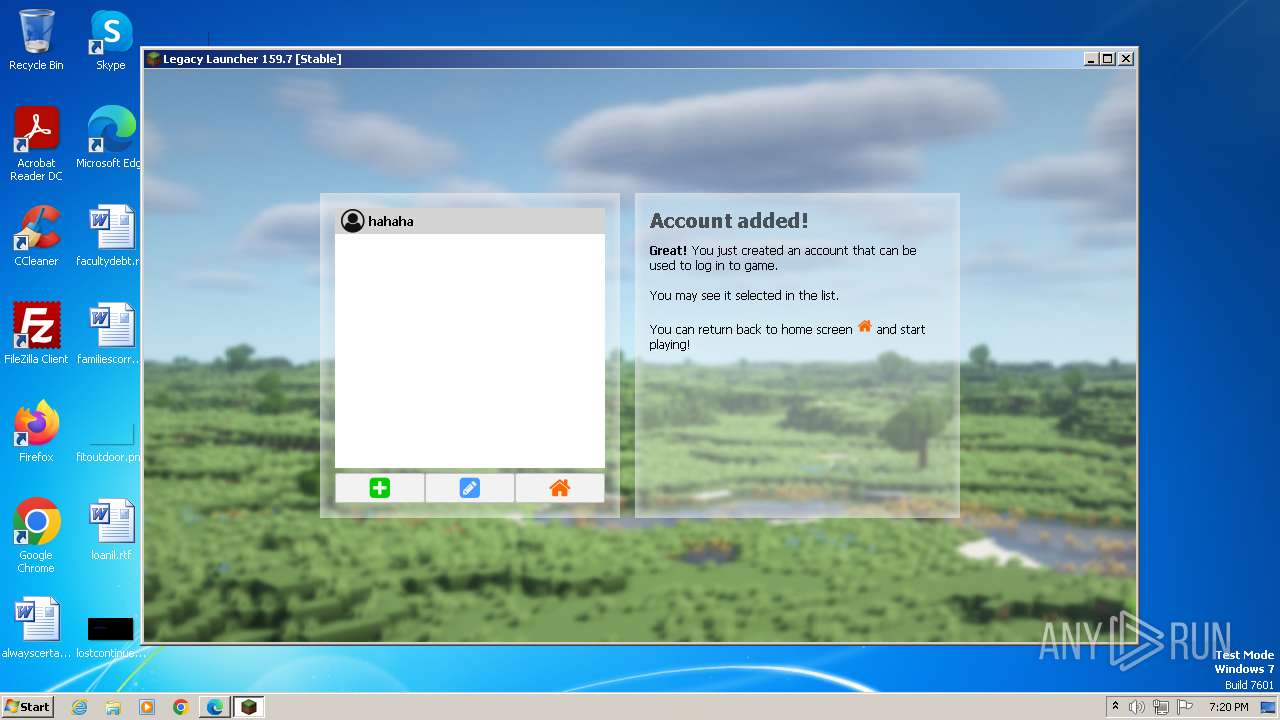The width and height of the screenshot is (1280, 720).
Task: Open alwayscerta document on desktop
Action: click(36, 628)
